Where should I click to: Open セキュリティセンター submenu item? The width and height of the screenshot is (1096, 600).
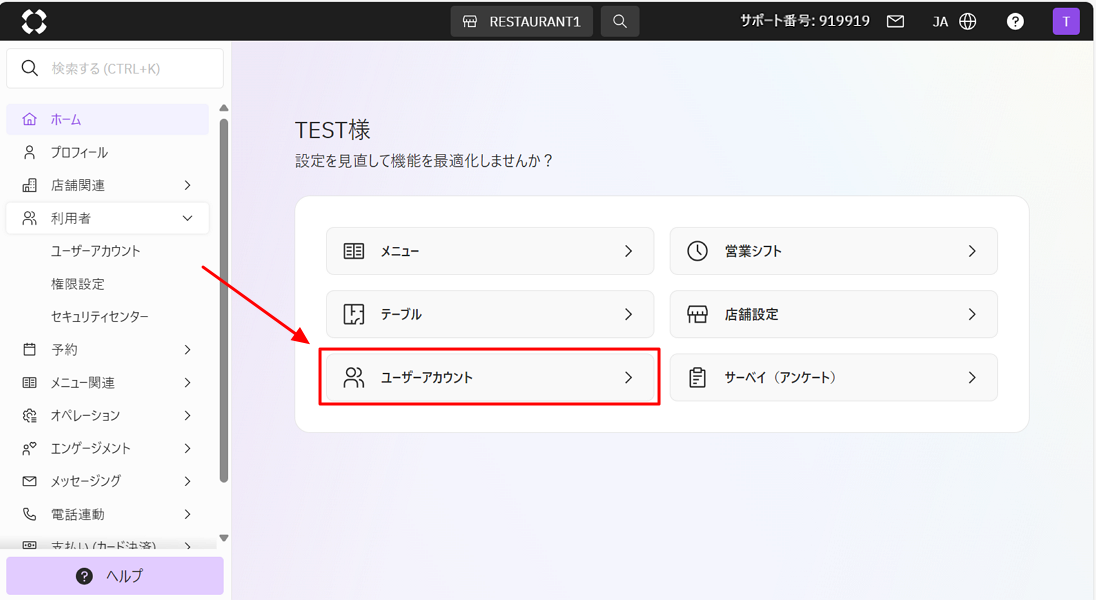tap(100, 317)
